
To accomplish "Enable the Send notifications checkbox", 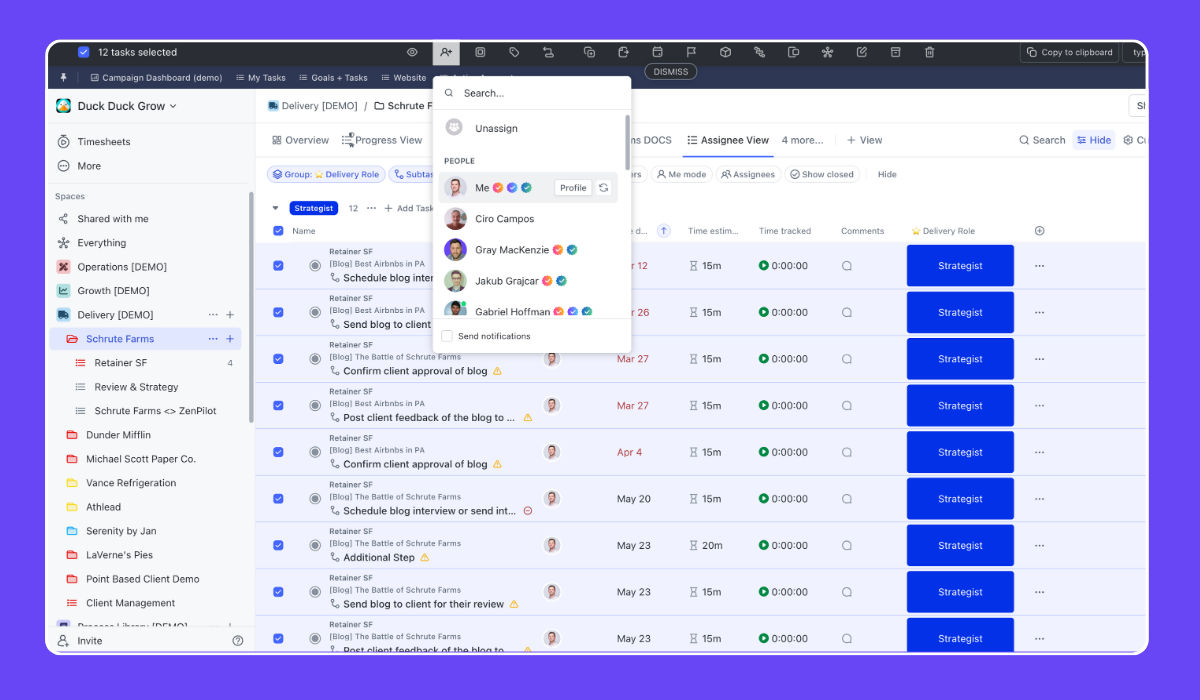I will click(446, 337).
